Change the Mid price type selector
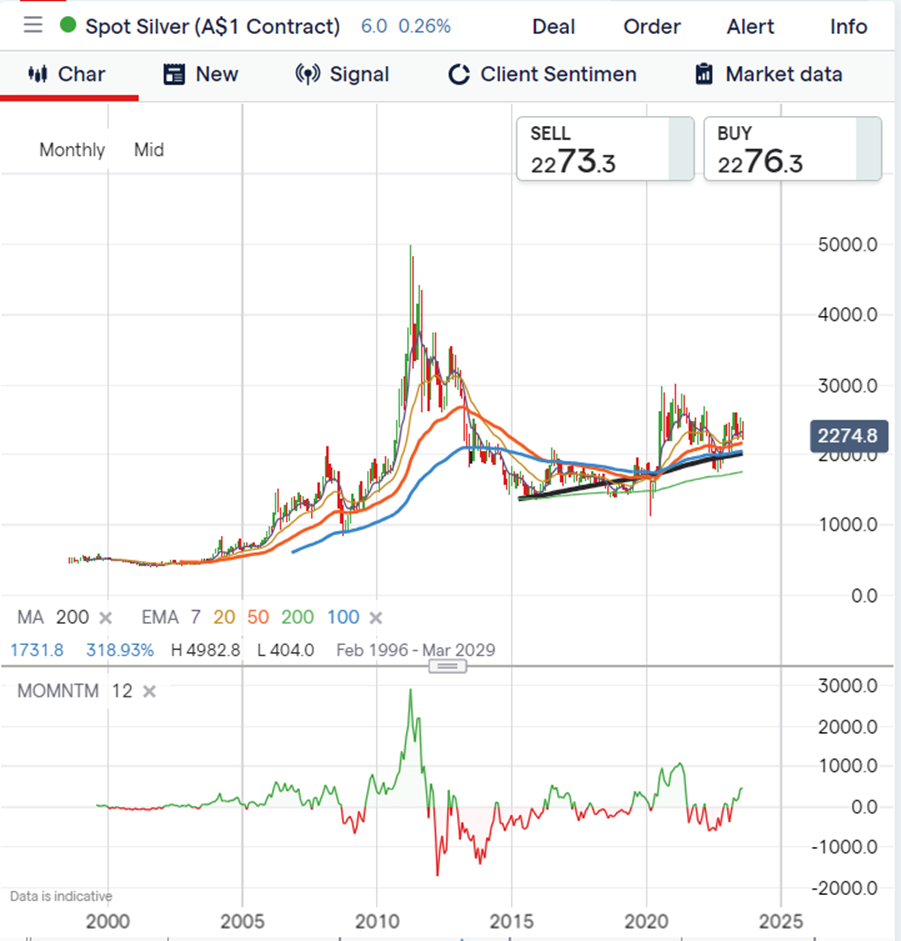This screenshot has width=901, height=941. tap(149, 149)
